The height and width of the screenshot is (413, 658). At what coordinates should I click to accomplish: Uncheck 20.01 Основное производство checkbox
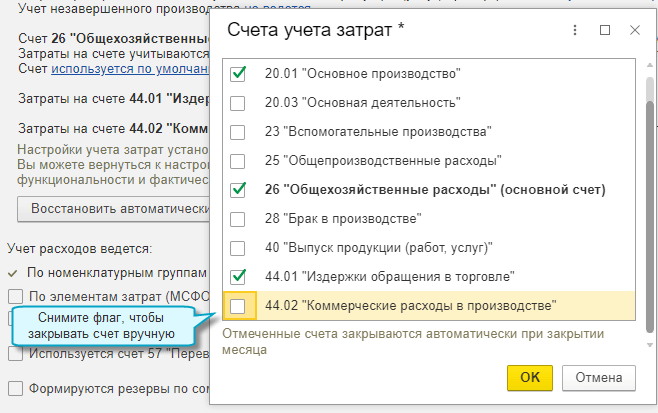point(238,74)
